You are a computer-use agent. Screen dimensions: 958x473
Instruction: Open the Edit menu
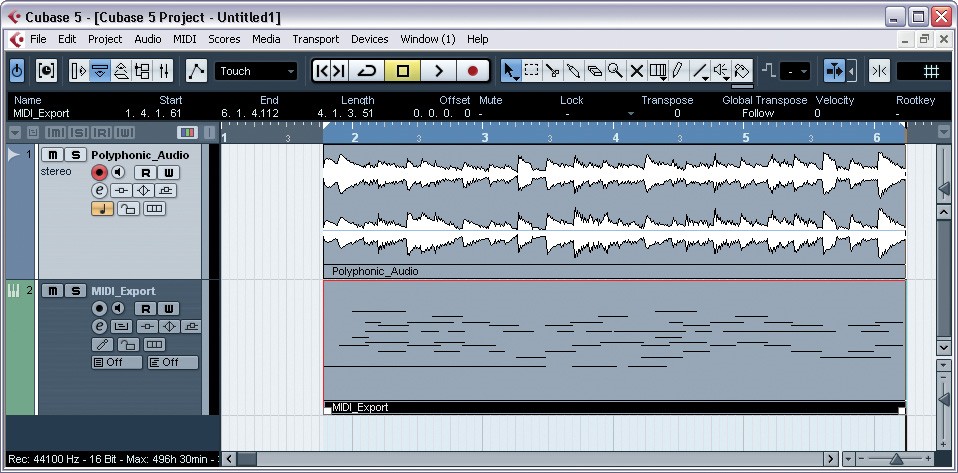[67, 39]
